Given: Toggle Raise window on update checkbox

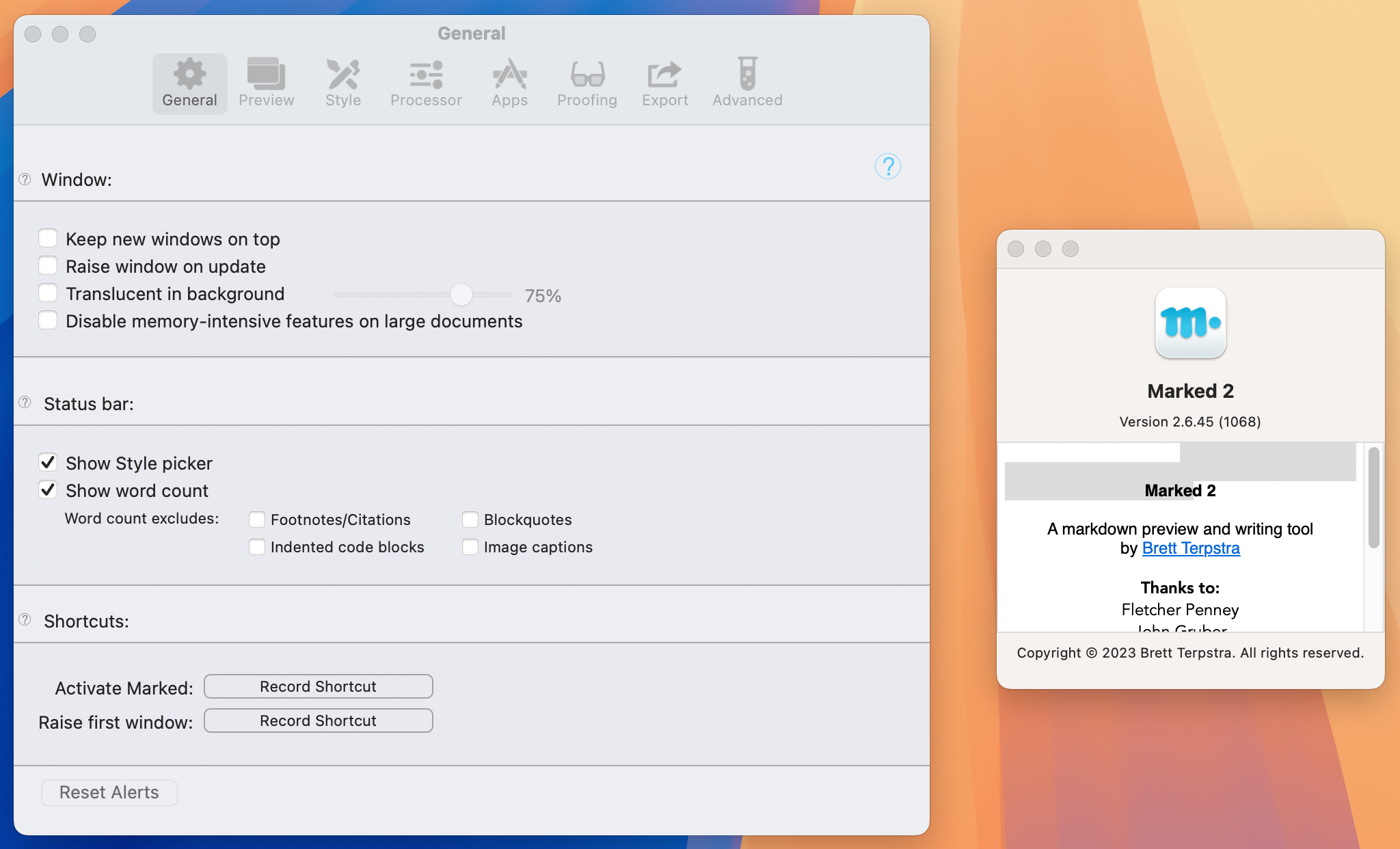Looking at the screenshot, I should 48,265.
